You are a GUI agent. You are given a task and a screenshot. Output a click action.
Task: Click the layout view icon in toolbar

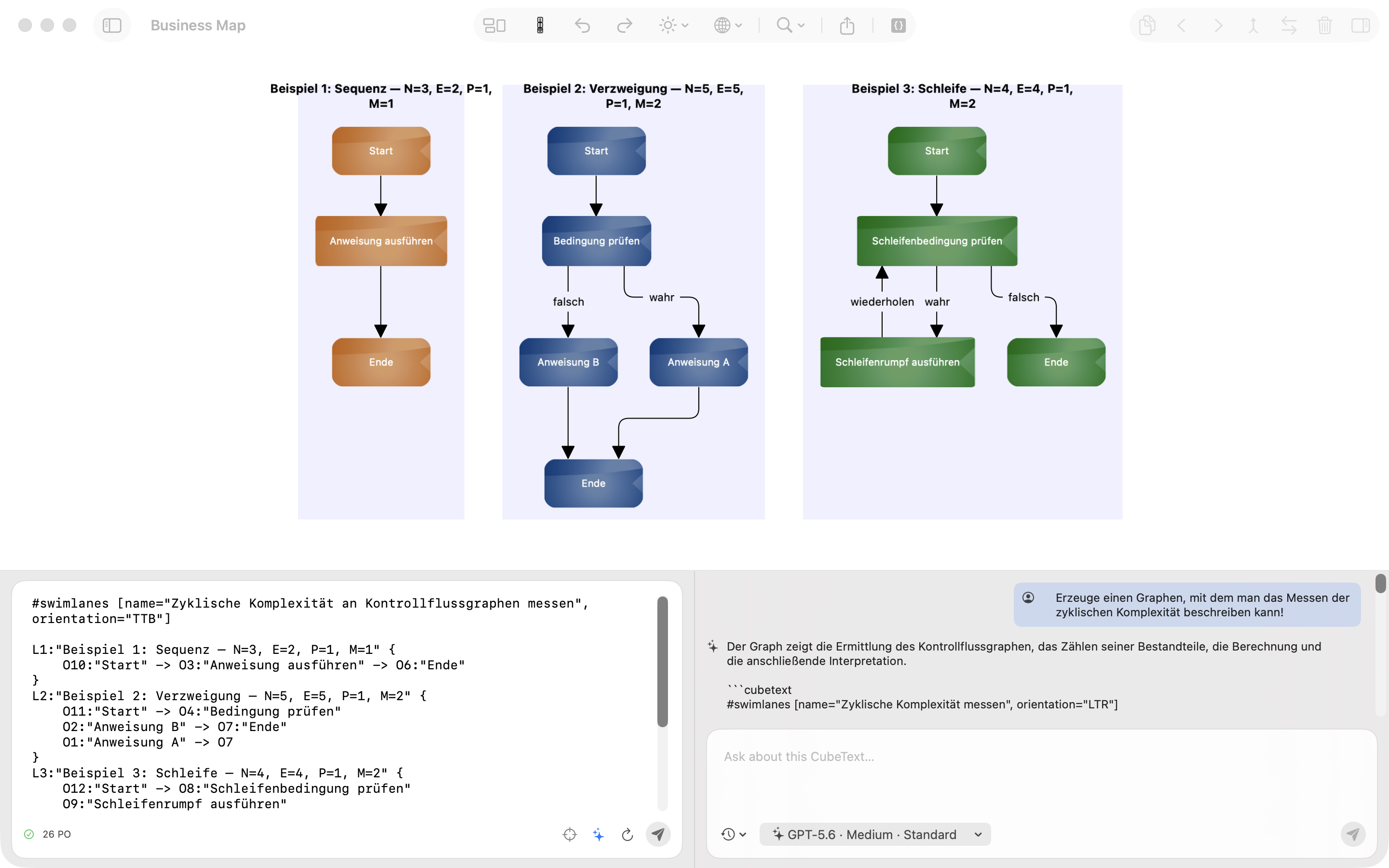pos(494,25)
